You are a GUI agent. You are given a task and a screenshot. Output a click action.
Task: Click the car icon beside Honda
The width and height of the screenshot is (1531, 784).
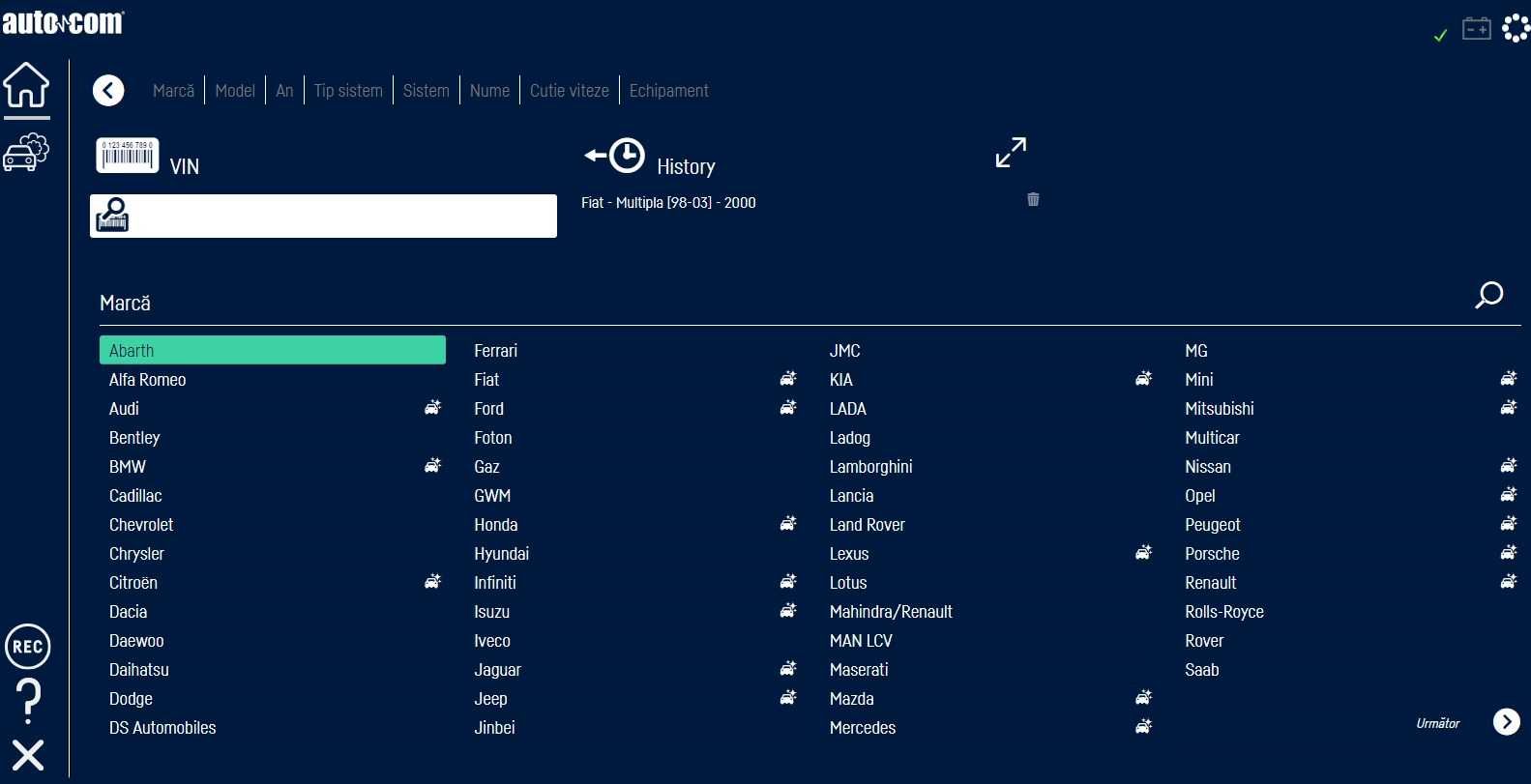click(788, 524)
